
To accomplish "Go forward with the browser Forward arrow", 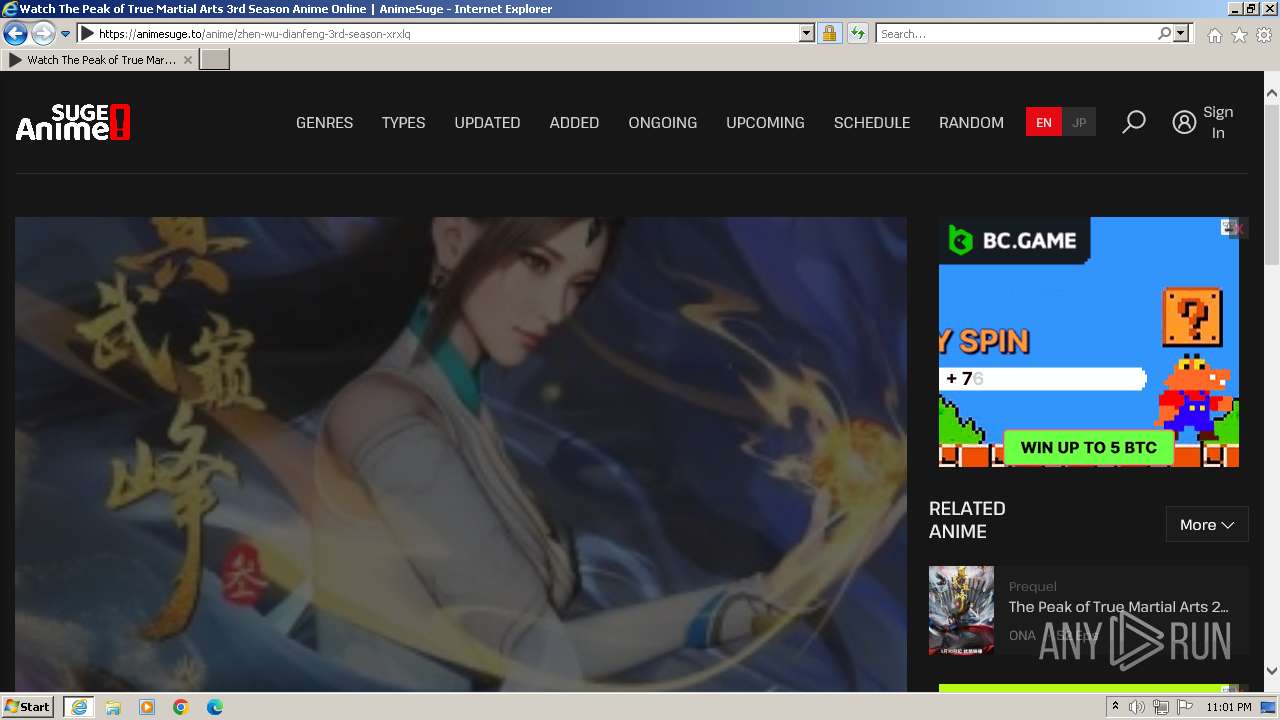I will (43, 33).
